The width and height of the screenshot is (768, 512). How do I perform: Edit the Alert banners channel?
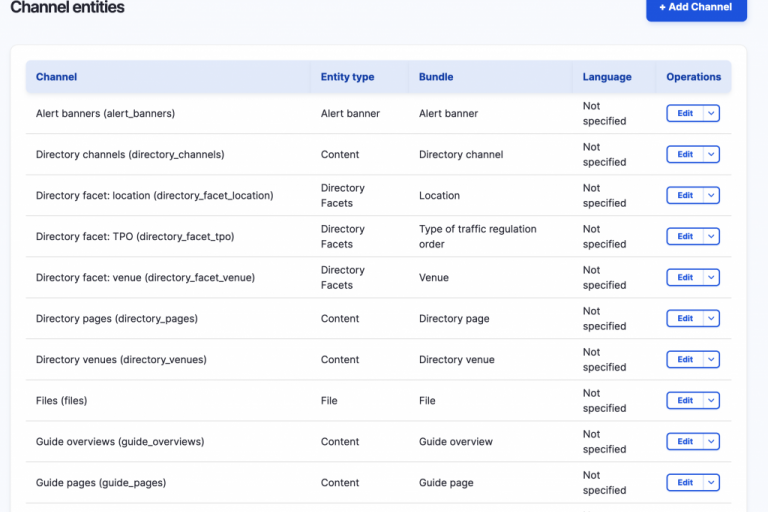(685, 114)
